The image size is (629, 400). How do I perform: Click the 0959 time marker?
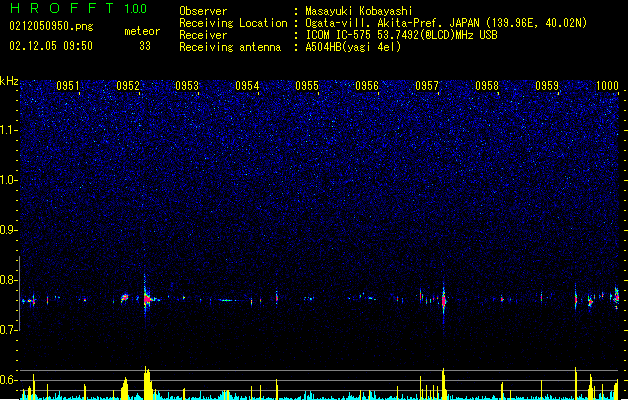[547, 86]
